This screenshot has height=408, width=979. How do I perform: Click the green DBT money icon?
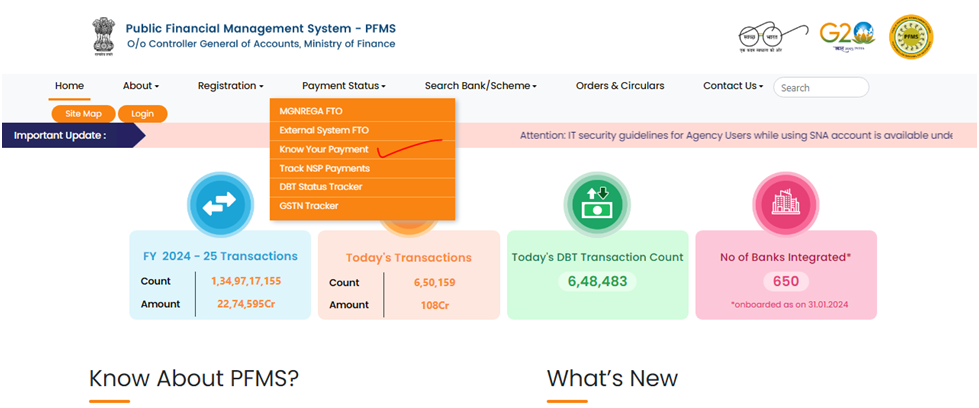pyautogui.click(x=597, y=204)
